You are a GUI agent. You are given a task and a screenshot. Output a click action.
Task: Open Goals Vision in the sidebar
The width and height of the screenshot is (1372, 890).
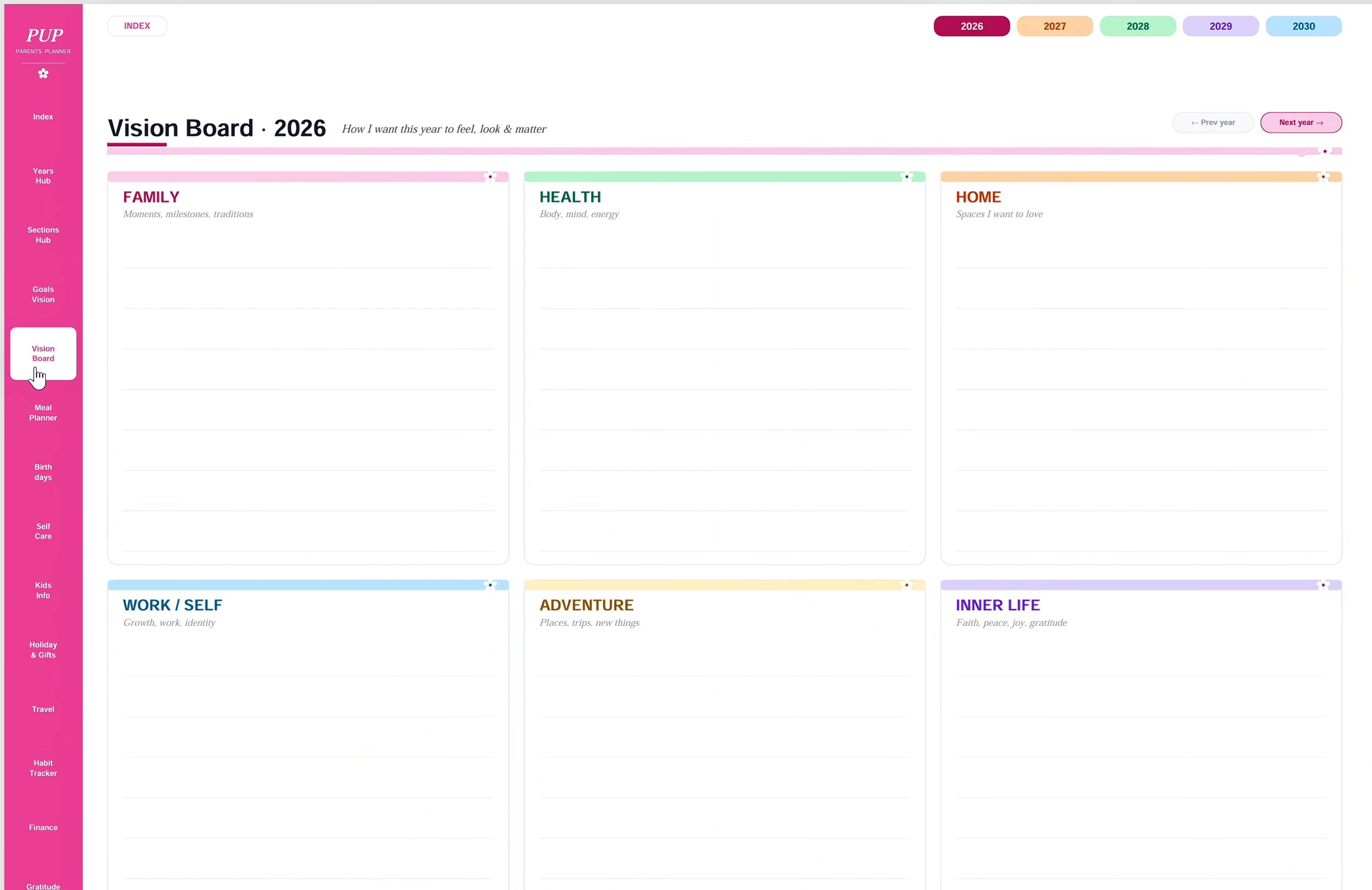pos(43,294)
